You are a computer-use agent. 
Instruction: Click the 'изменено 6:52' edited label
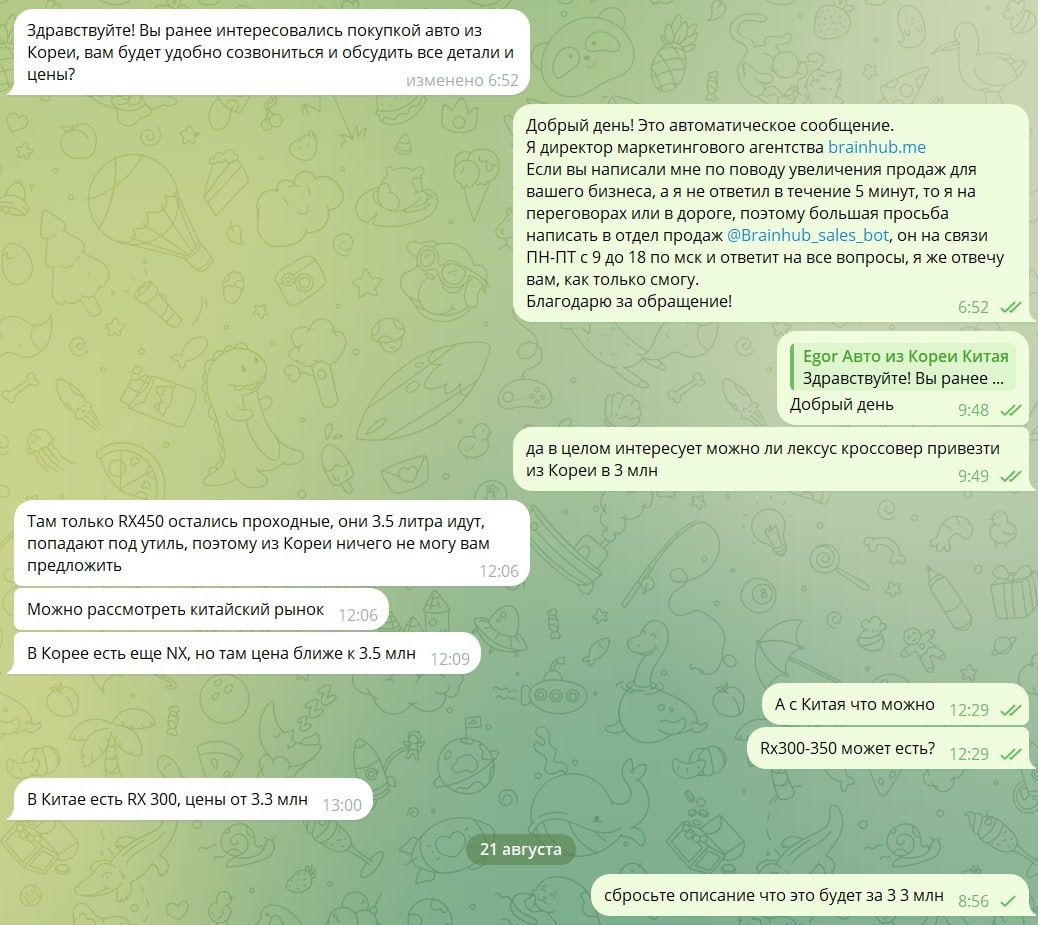click(x=462, y=81)
